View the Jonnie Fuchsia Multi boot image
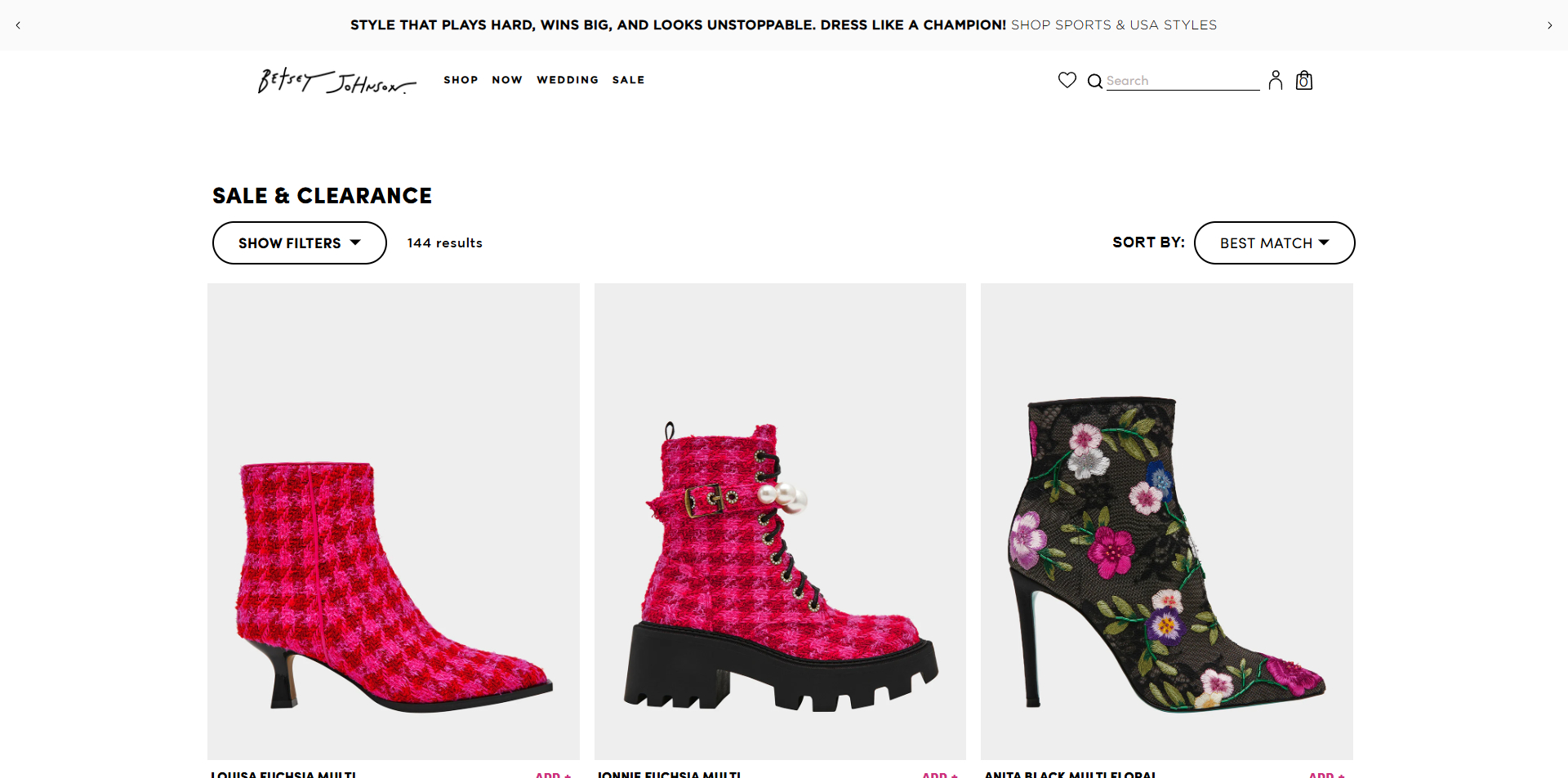1568x778 pixels. [x=780, y=522]
